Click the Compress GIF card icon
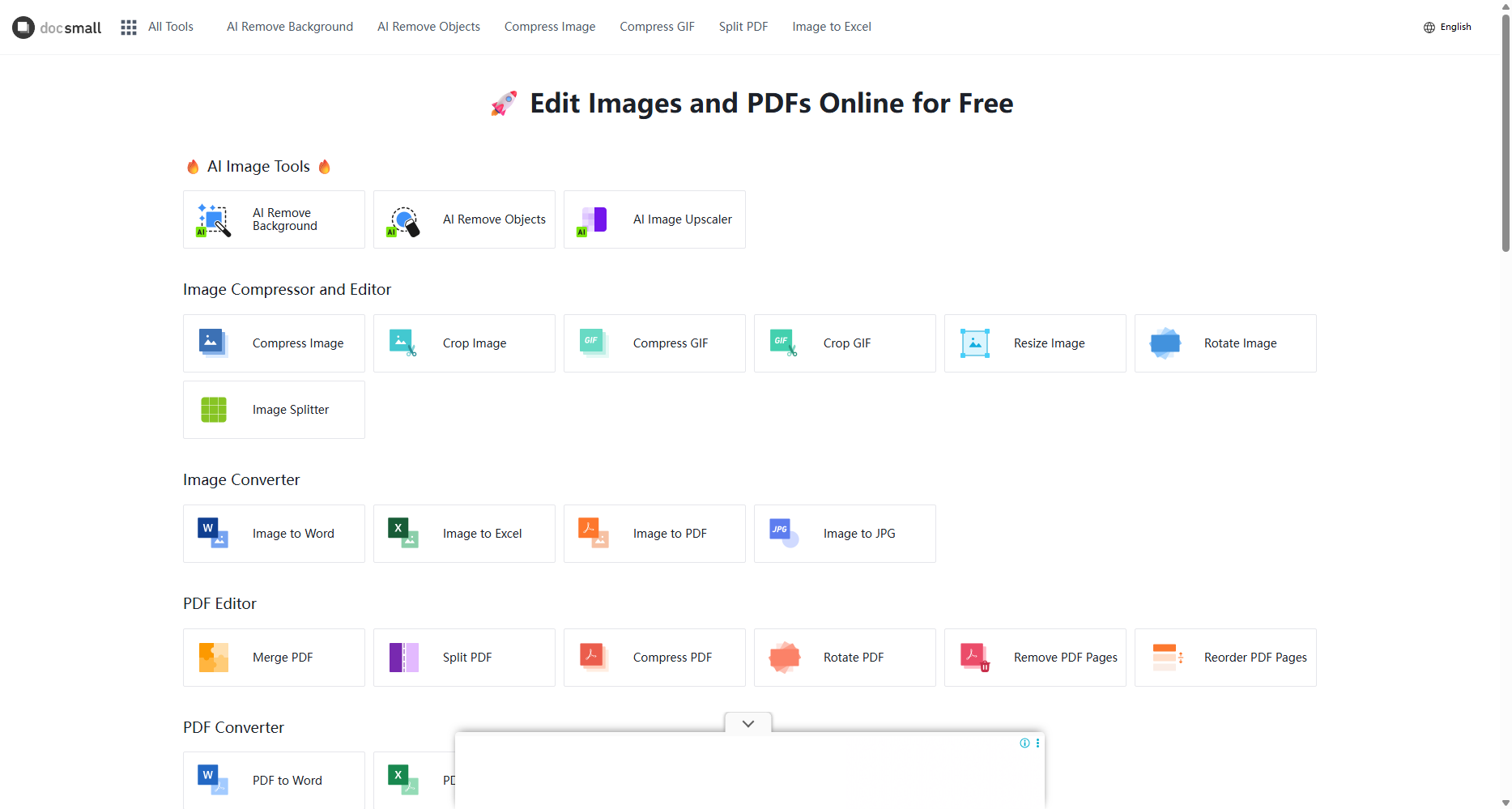This screenshot has height=809, width=1512. click(594, 343)
